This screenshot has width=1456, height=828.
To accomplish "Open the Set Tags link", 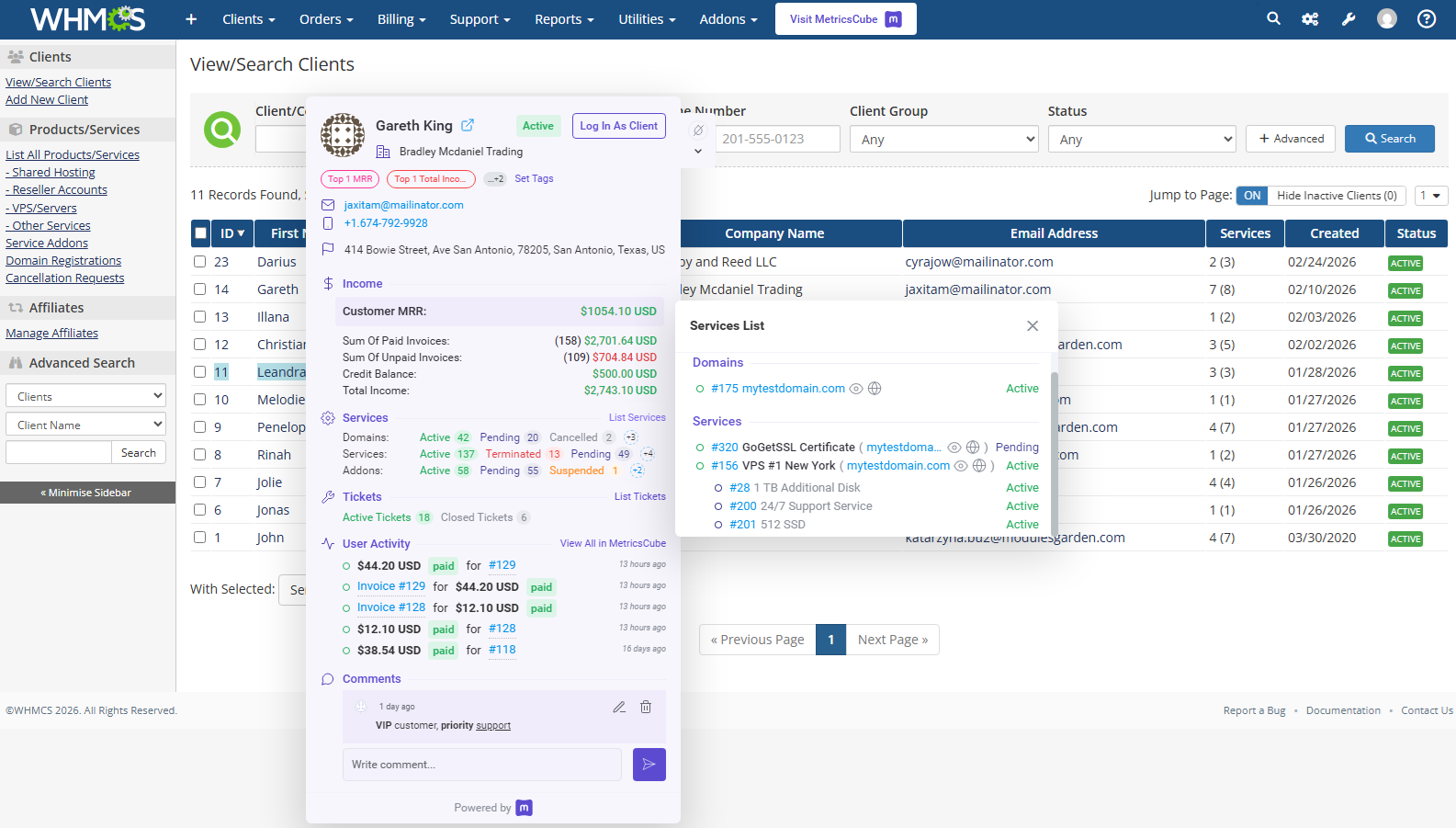I will pyautogui.click(x=534, y=179).
